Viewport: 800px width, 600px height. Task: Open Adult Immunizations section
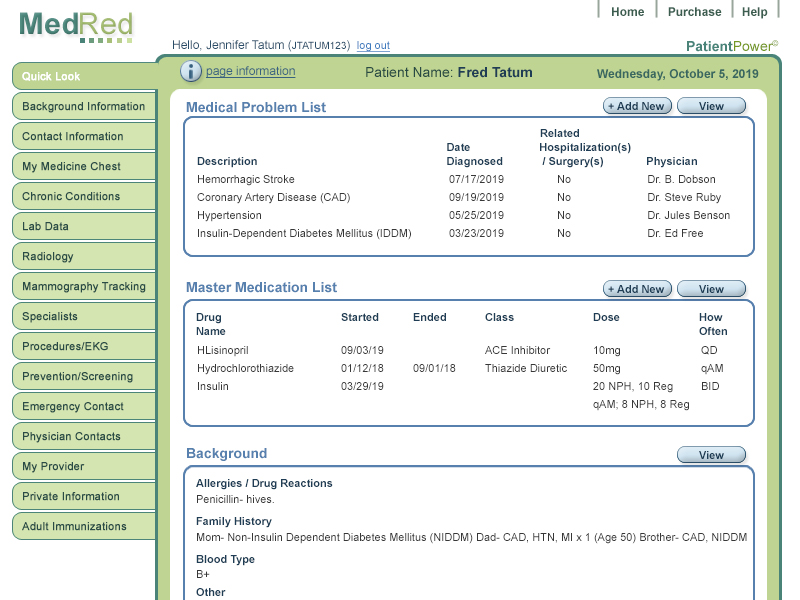pos(85,527)
